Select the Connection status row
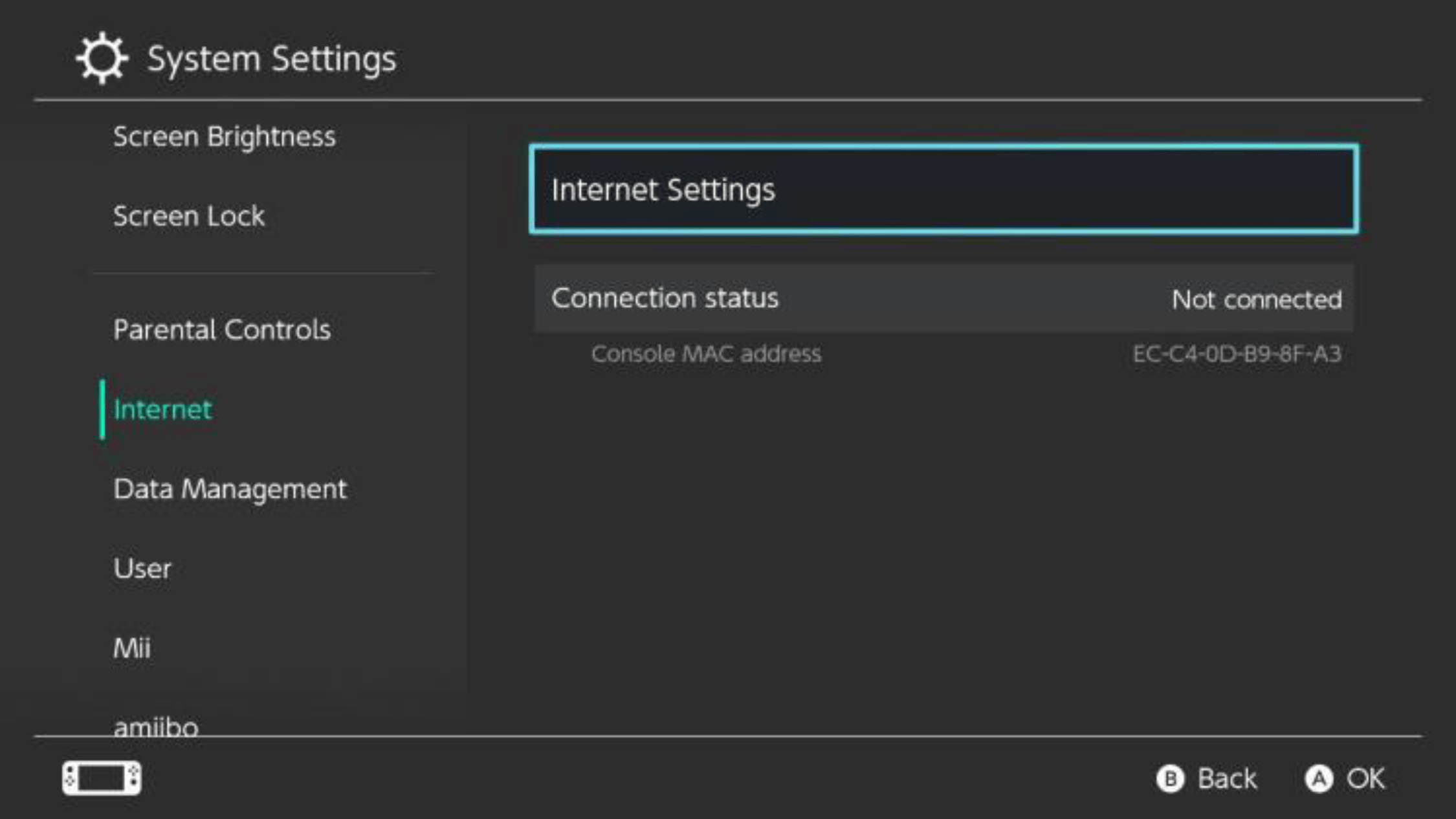Viewport: 1456px width, 819px height. pos(944,298)
